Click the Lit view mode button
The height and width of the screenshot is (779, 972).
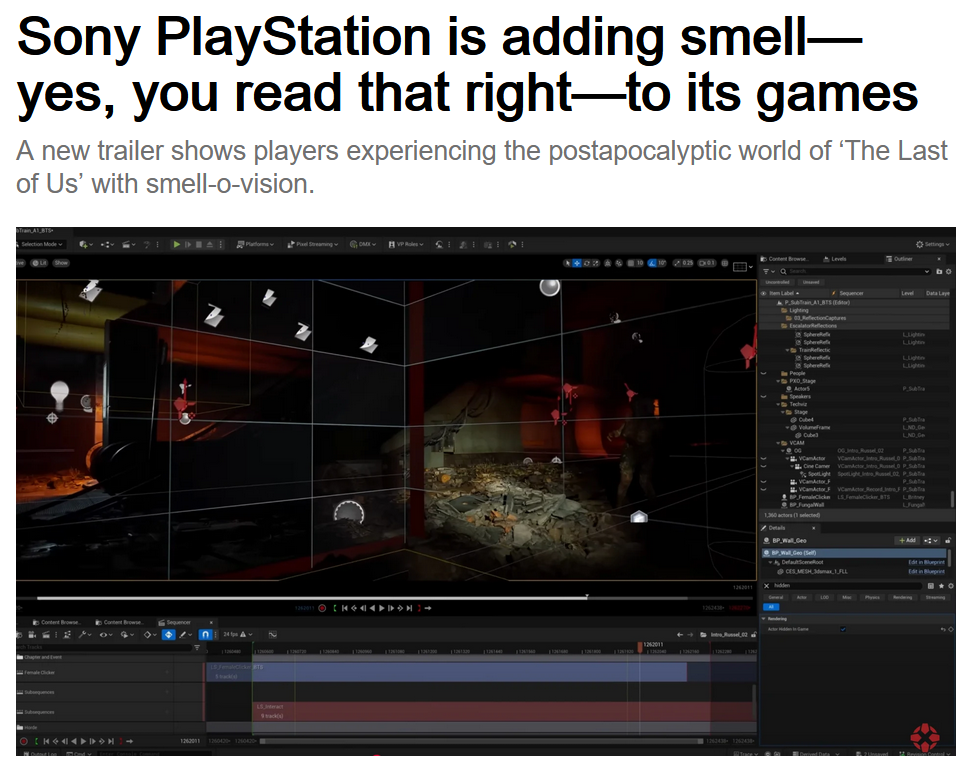tap(42, 263)
